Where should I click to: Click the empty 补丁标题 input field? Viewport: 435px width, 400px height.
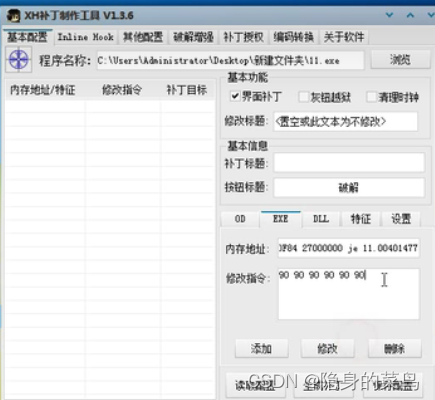click(x=349, y=163)
